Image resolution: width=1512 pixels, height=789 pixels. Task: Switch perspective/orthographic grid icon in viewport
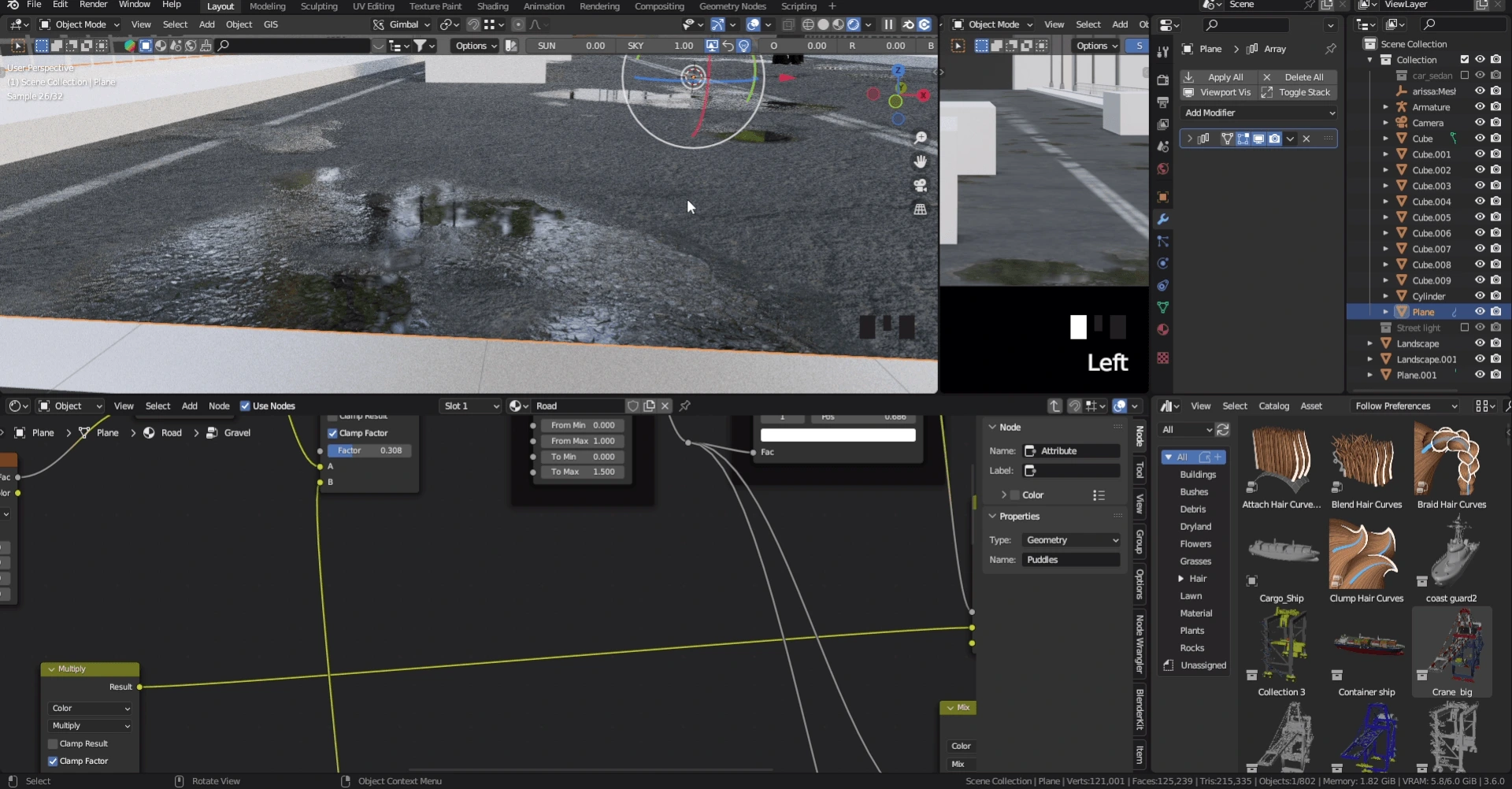tap(920, 209)
